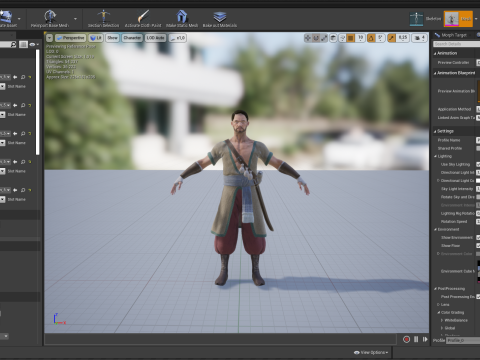Click the Directional Light Color swatch
The height and width of the screenshot is (360, 480).
coord(478,181)
